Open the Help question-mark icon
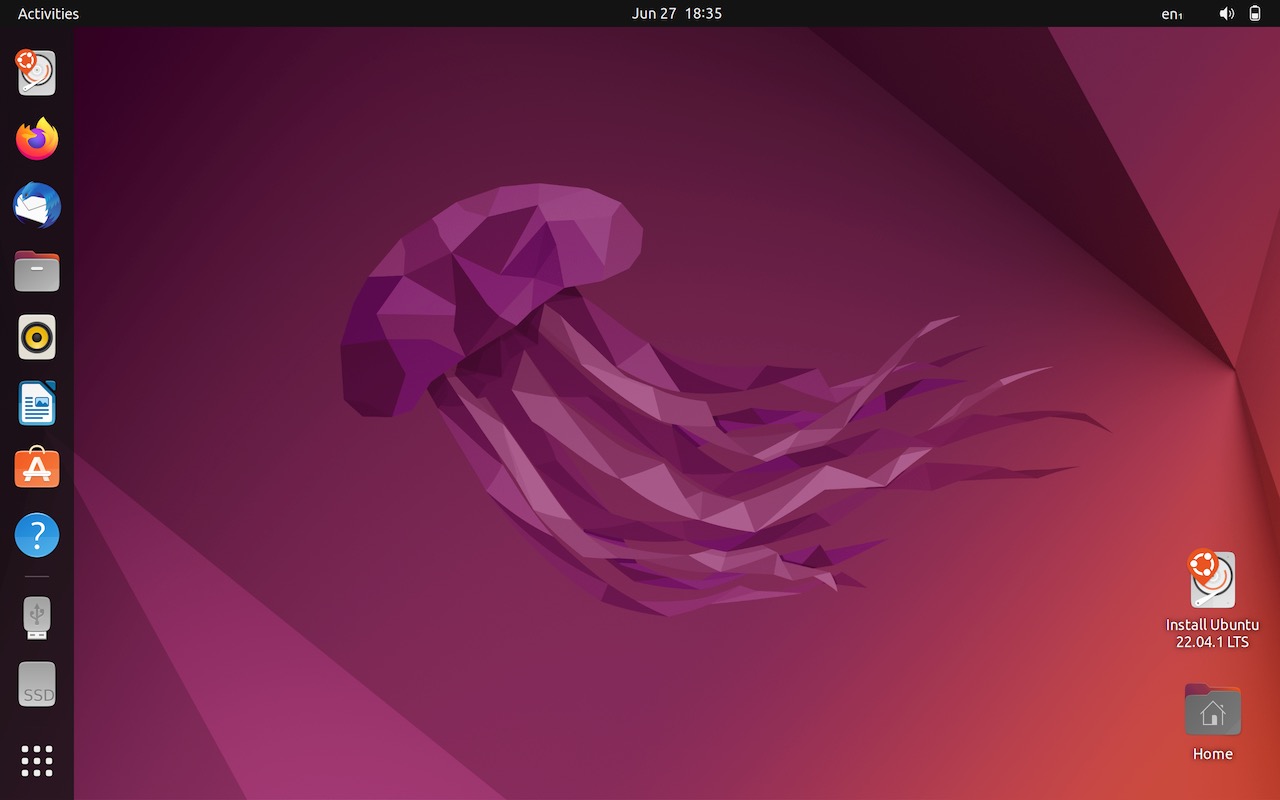The height and width of the screenshot is (800, 1280). pyautogui.click(x=37, y=535)
